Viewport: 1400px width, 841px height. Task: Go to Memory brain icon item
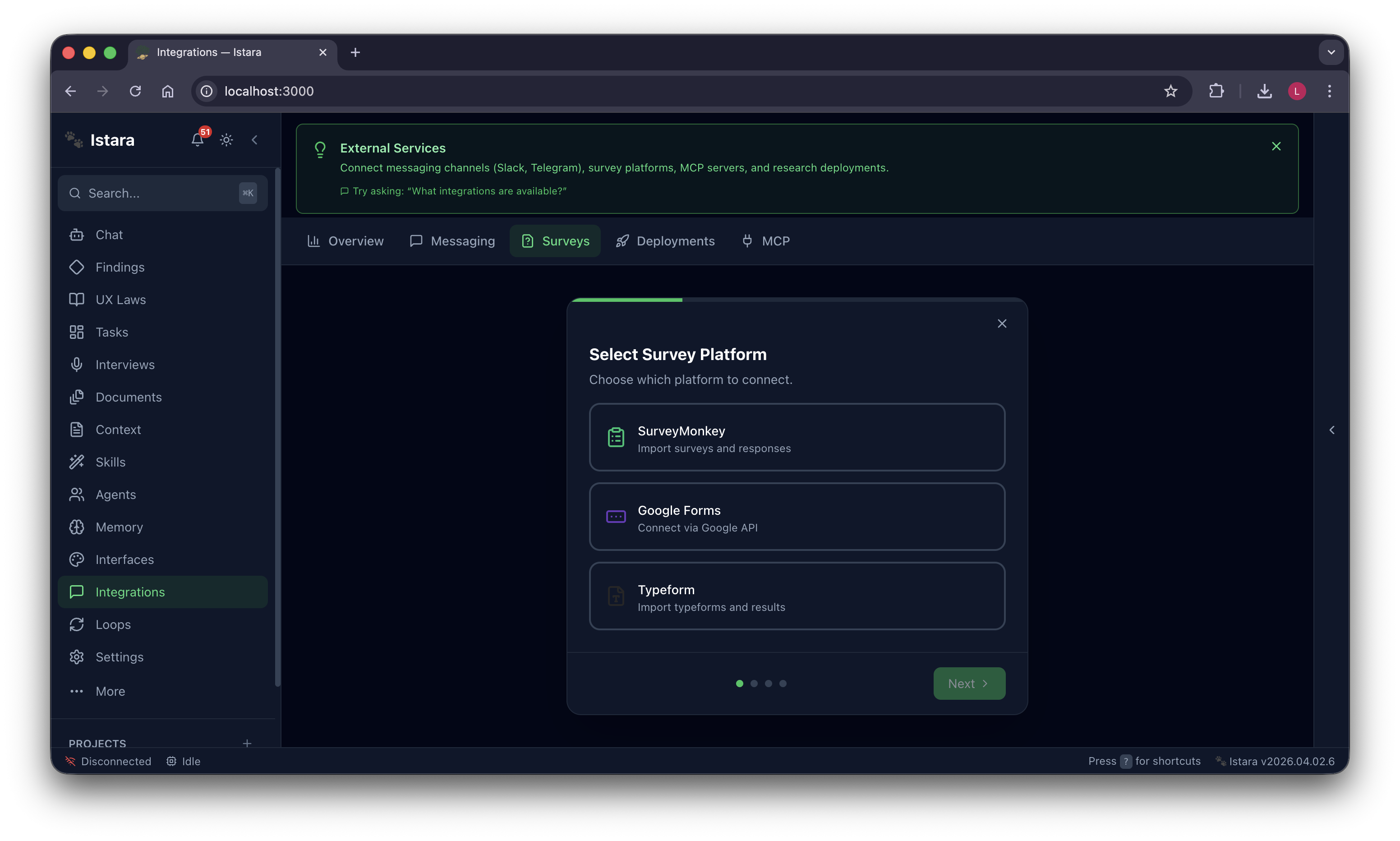point(119,527)
